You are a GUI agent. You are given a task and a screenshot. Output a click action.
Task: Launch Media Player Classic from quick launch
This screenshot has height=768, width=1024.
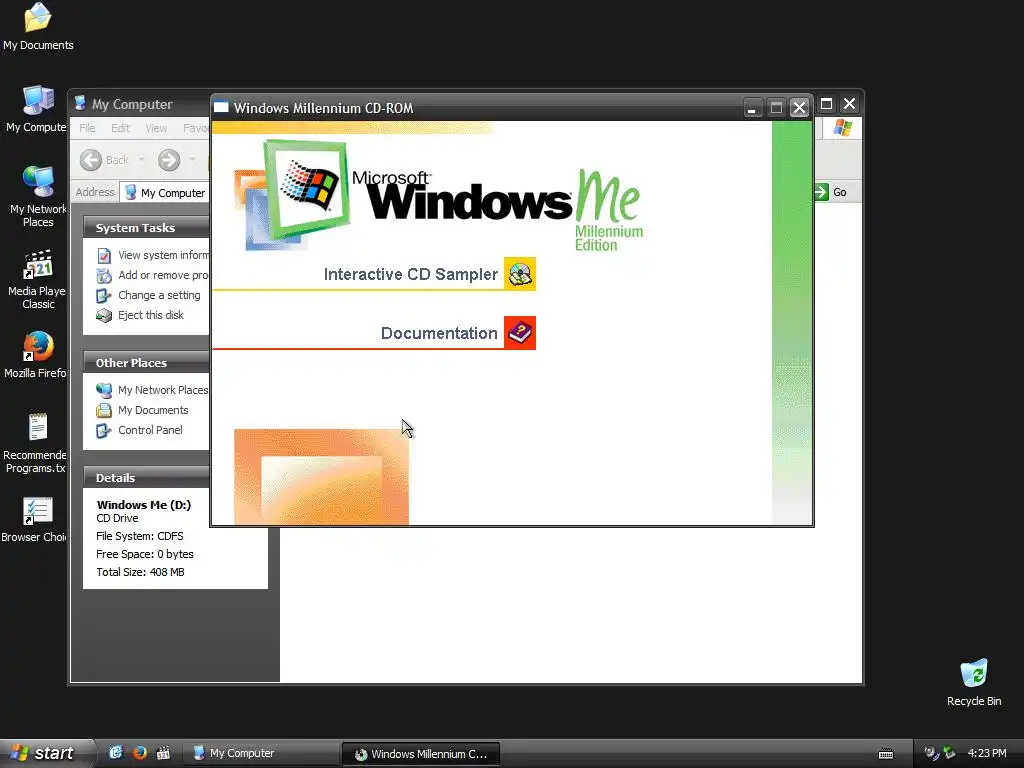click(x=163, y=753)
